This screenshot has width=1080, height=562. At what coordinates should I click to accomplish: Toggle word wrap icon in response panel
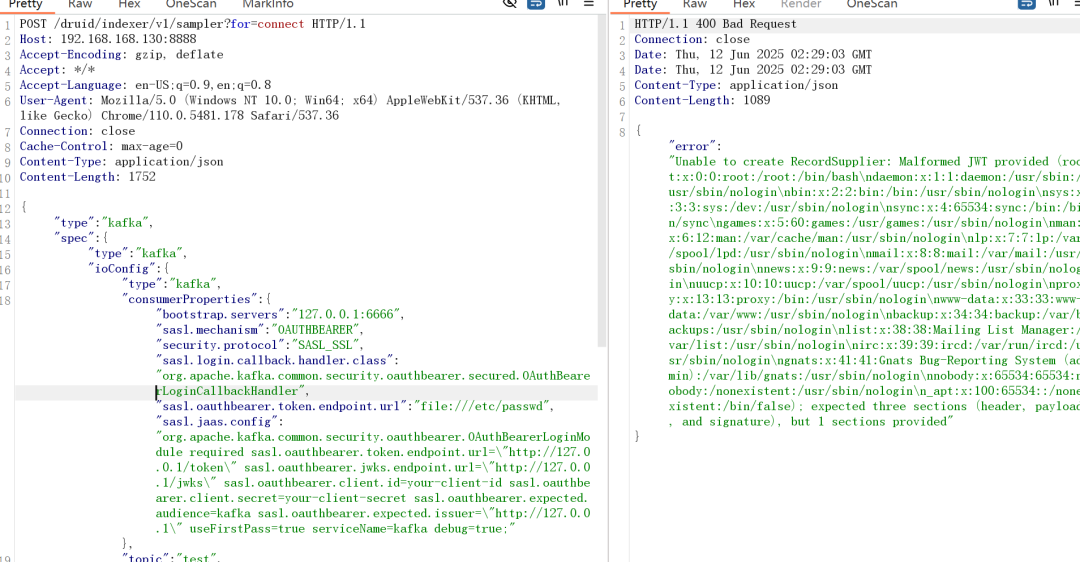[1027, 3]
